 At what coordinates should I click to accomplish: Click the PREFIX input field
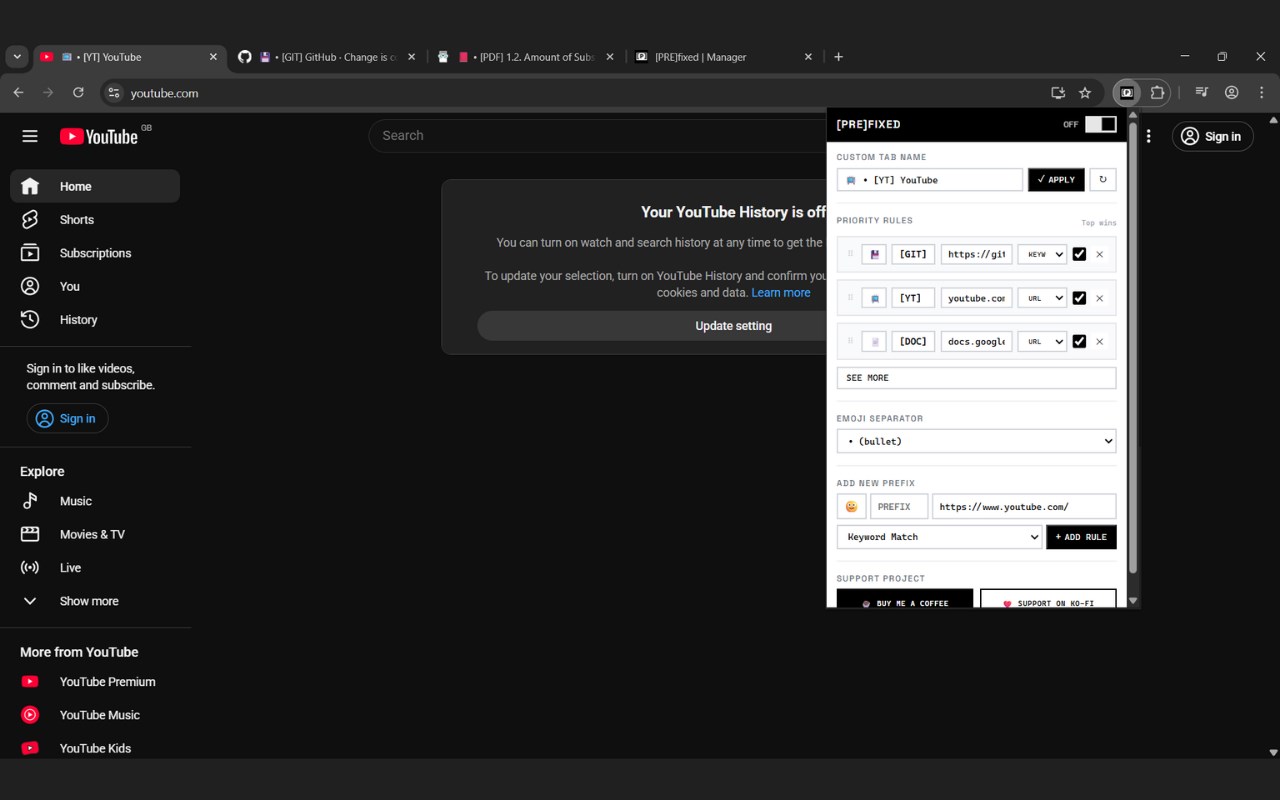[899, 507]
